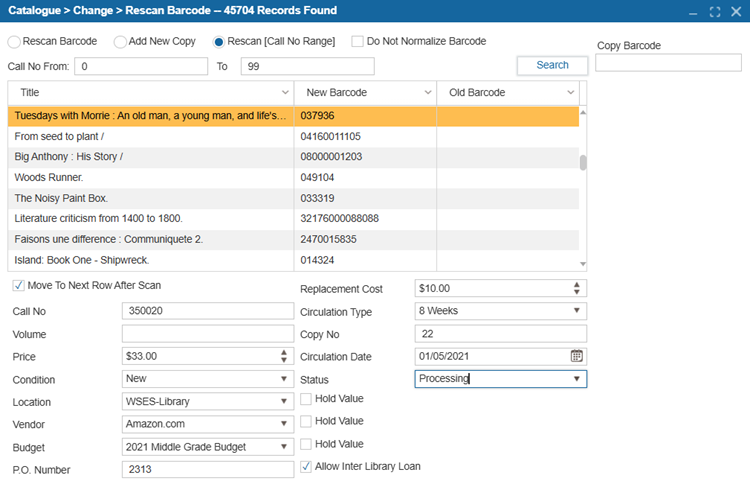Select Literature criticism from 1400 to 1800 row
Image resolution: width=750 pixels, height=484 pixels.
point(293,219)
